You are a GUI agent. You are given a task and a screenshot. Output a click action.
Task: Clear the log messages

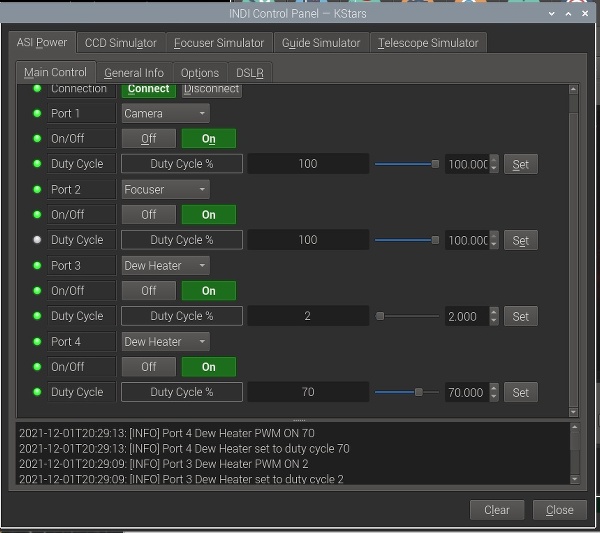coord(496,510)
